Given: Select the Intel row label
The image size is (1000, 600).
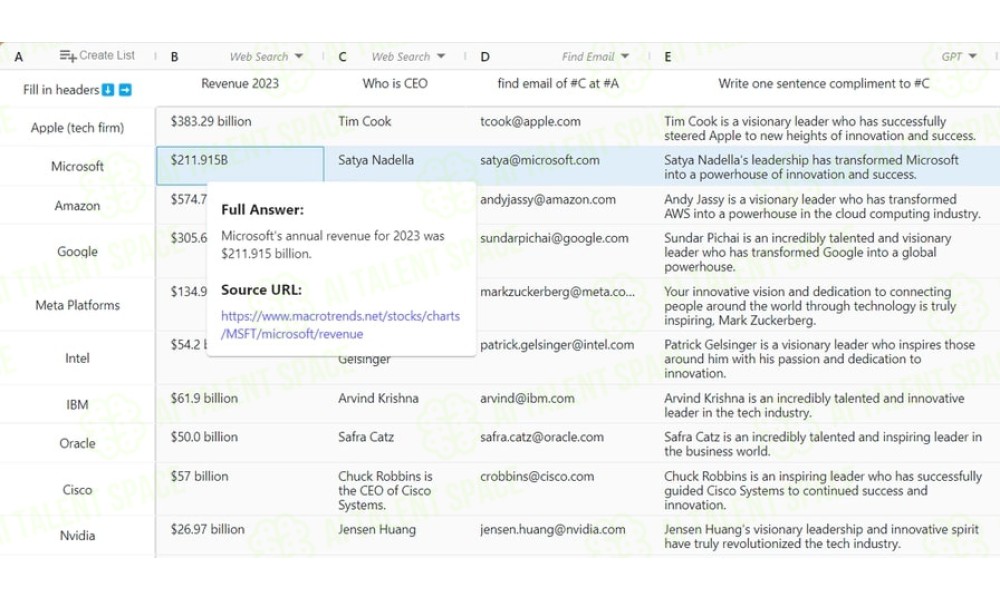Looking at the screenshot, I should point(77,358).
